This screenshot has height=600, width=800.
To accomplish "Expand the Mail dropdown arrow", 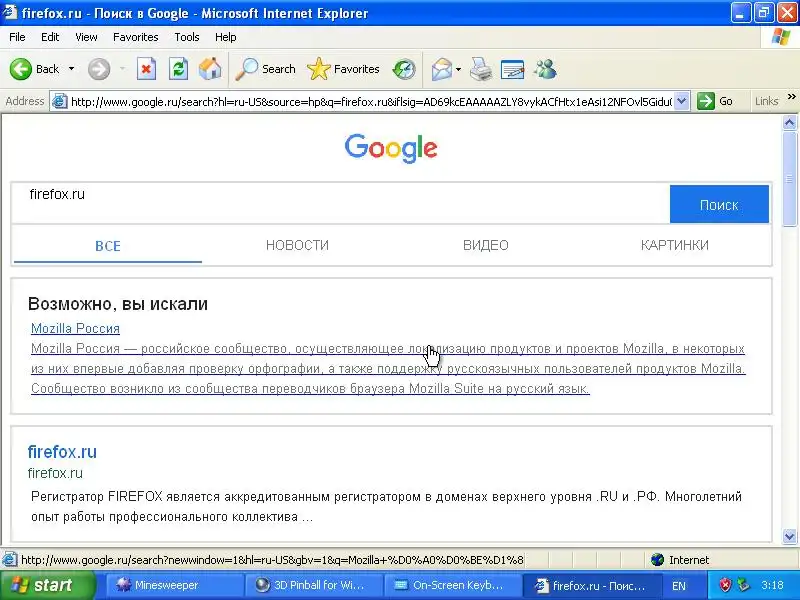I will pos(458,69).
